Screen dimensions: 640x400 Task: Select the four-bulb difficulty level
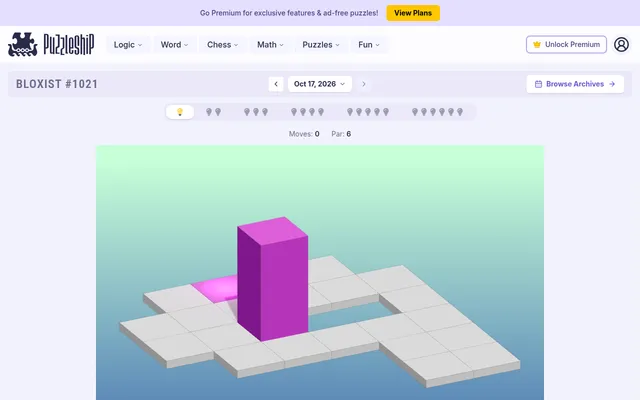[x=307, y=112]
